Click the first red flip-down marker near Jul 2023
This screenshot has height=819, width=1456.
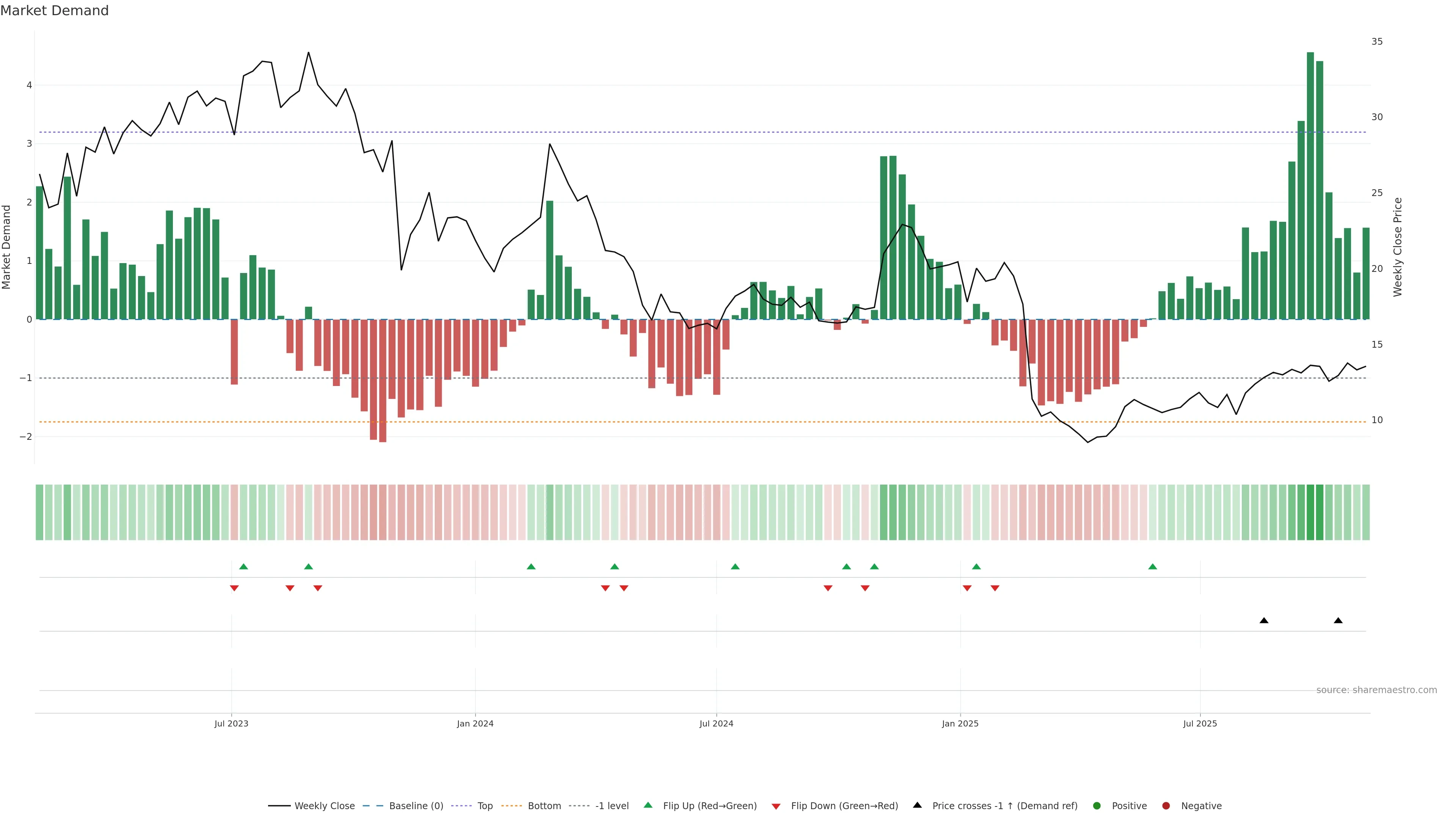click(234, 588)
